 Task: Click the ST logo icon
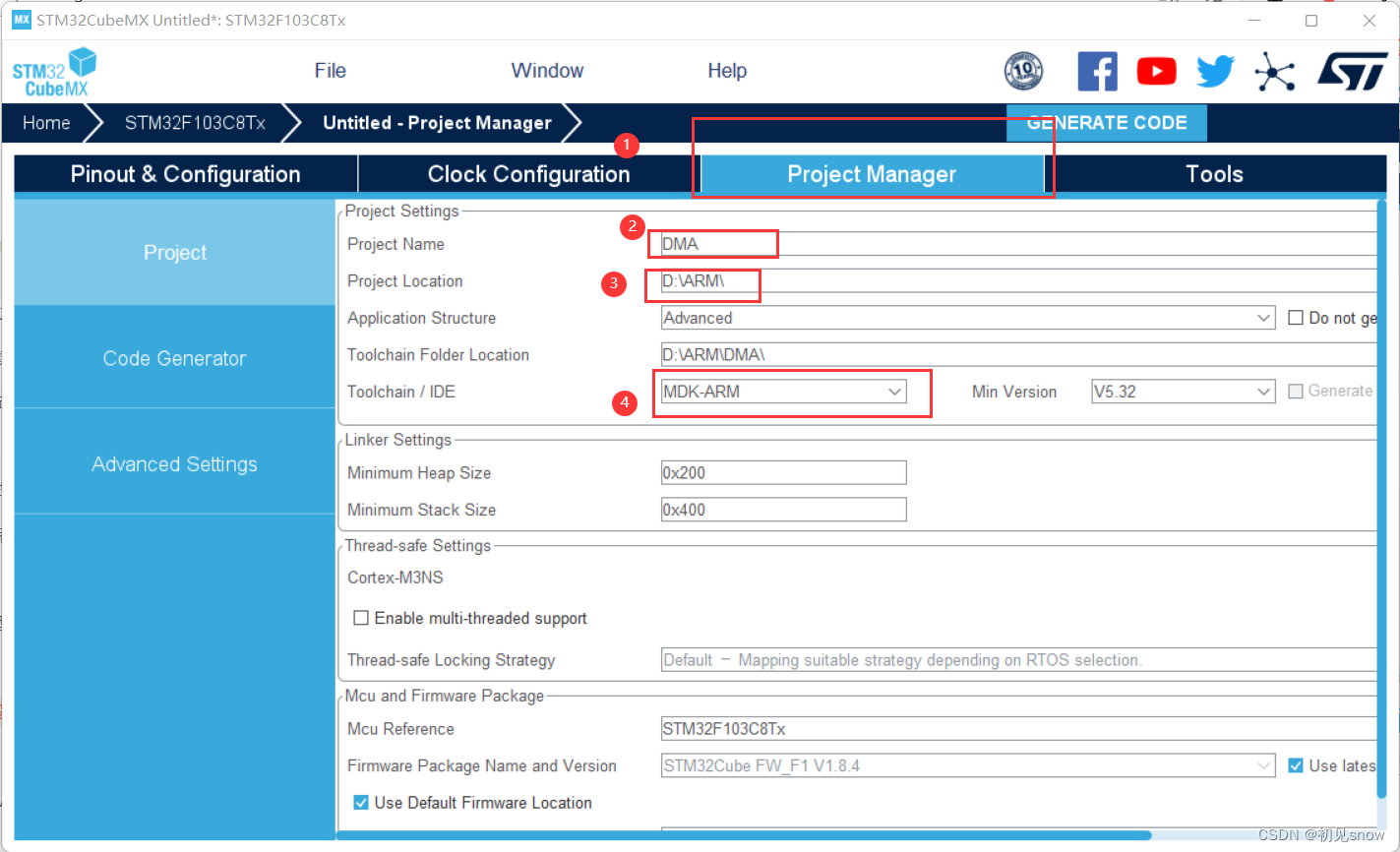(x=1352, y=71)
